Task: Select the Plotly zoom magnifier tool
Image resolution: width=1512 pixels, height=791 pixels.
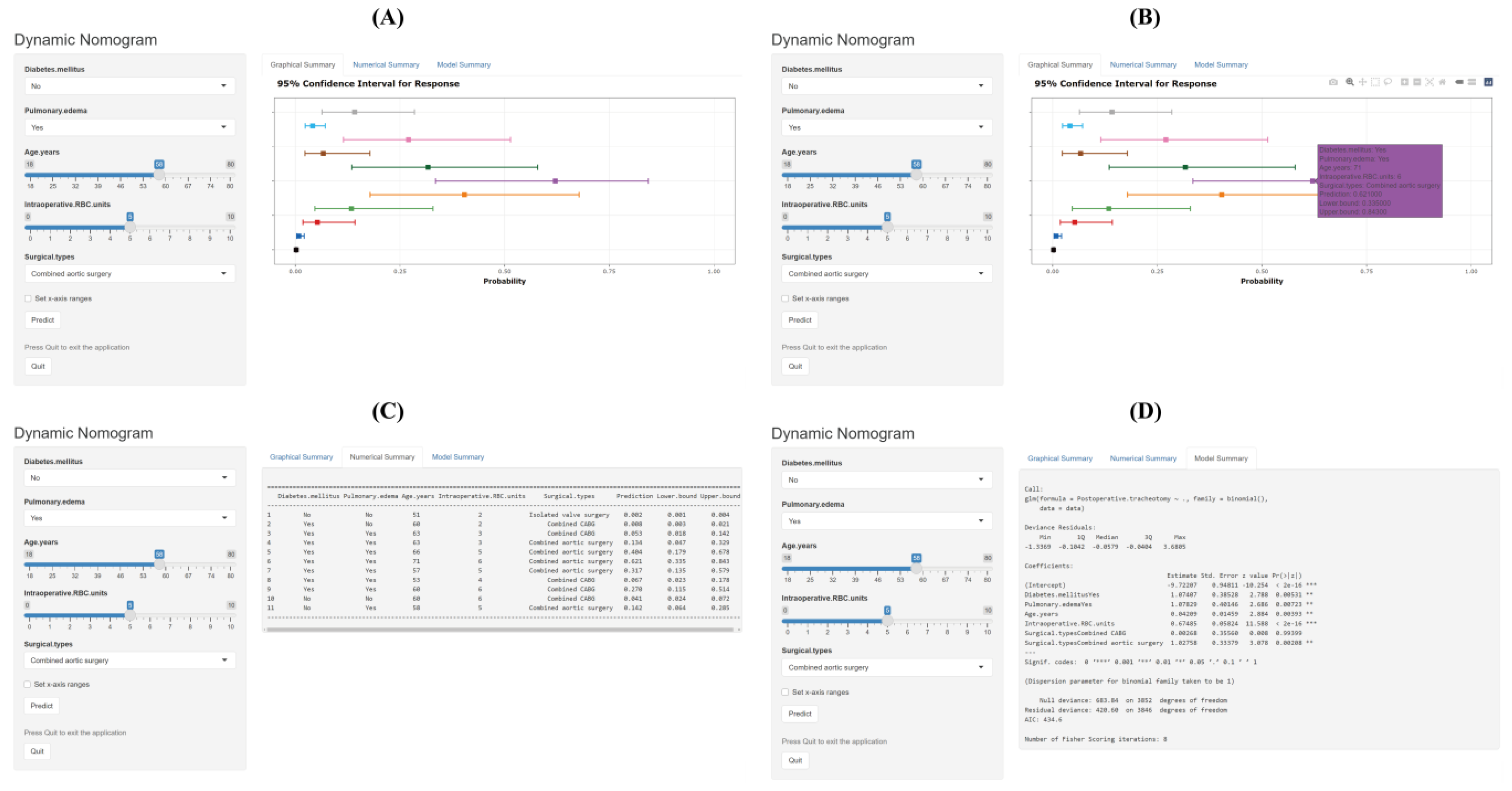Action: pyautogui.click(x=1350, y=82)
